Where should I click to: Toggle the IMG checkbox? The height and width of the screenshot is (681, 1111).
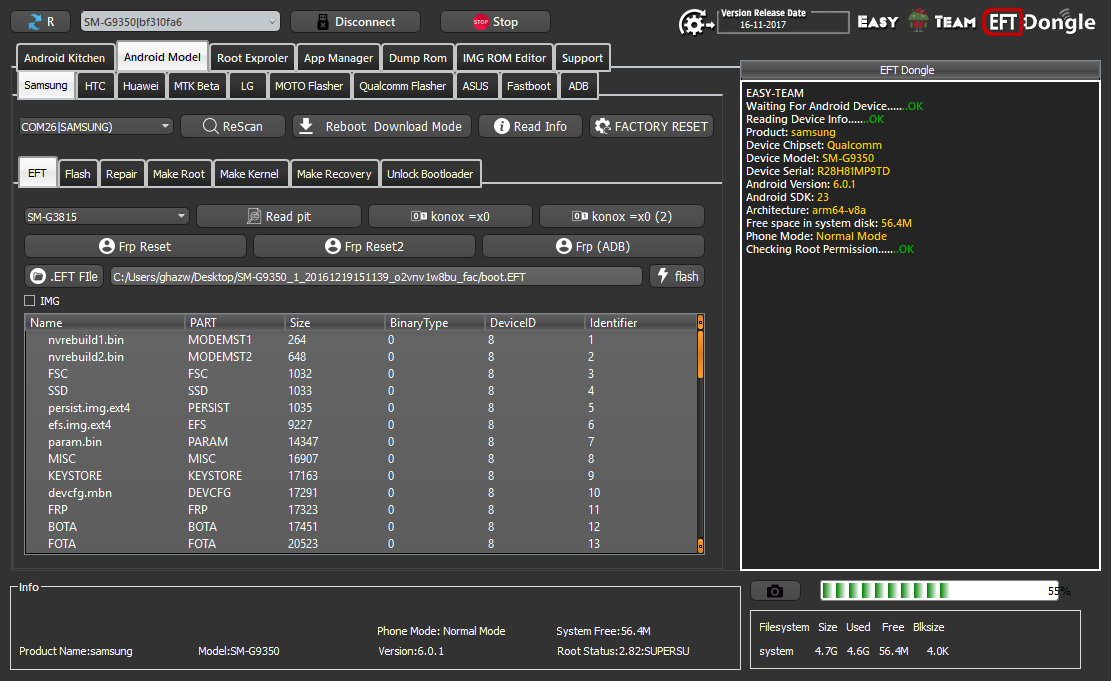(x=30, y=300)
